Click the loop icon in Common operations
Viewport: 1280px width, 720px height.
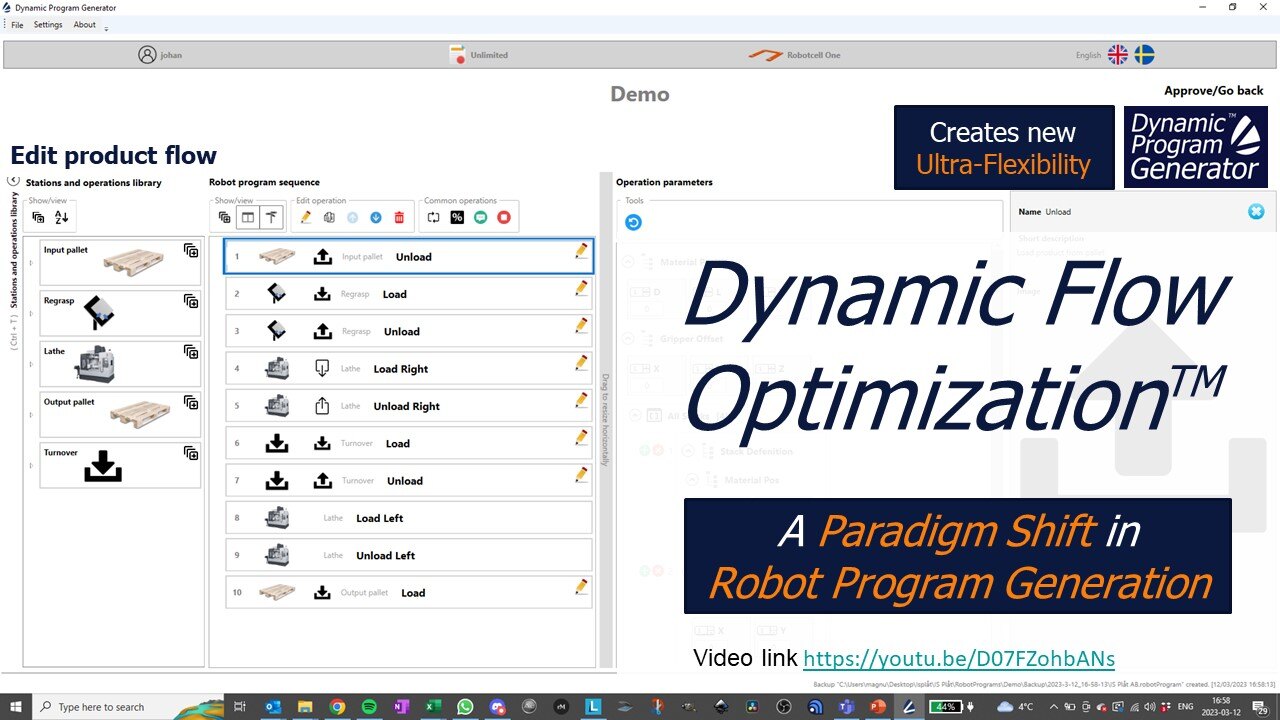(x=434, y=217)
